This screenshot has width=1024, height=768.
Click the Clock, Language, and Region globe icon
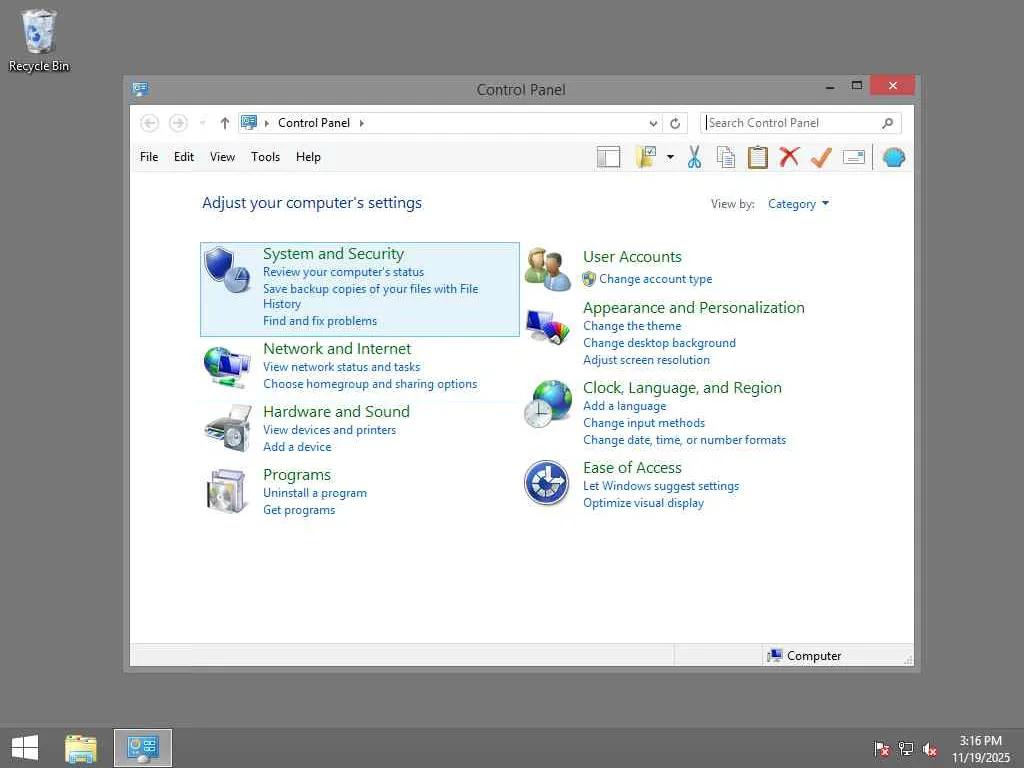click(x=547, y=404)
